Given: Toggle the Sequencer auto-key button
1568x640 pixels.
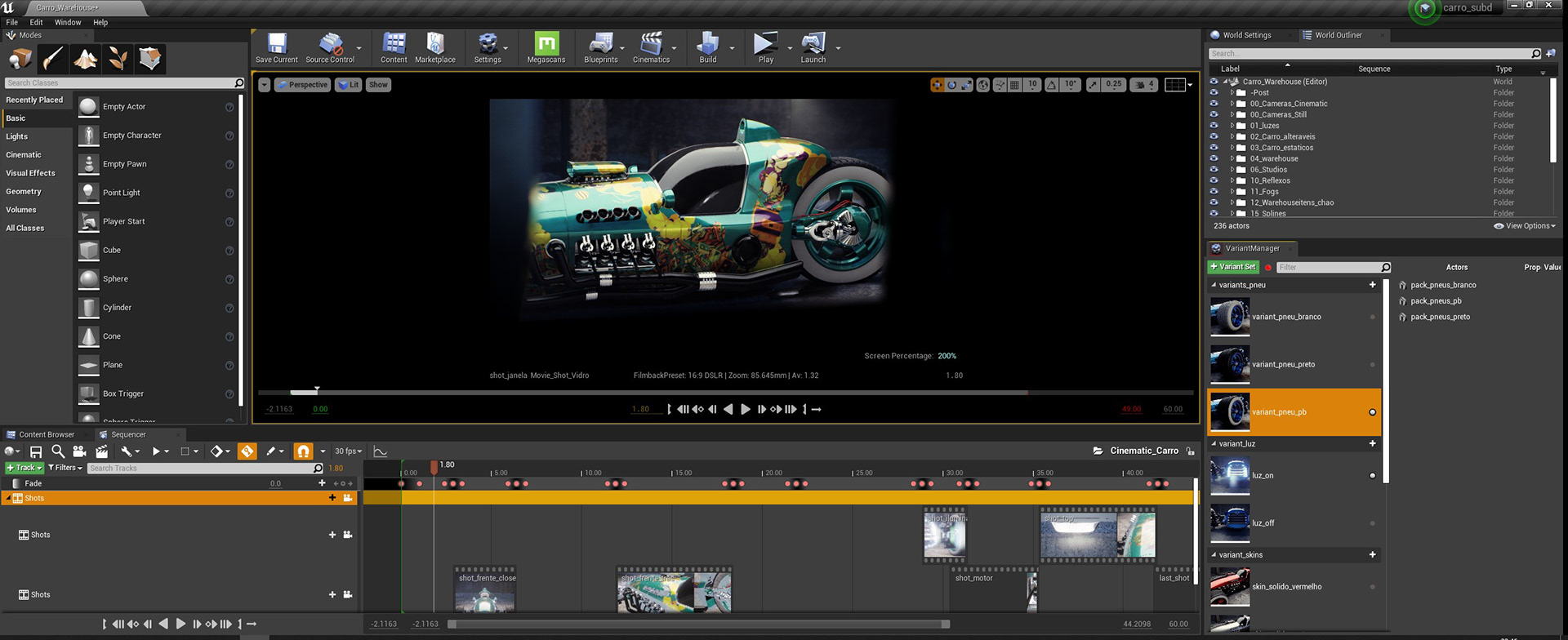Looking at the screenshot, I should (247, 451).
